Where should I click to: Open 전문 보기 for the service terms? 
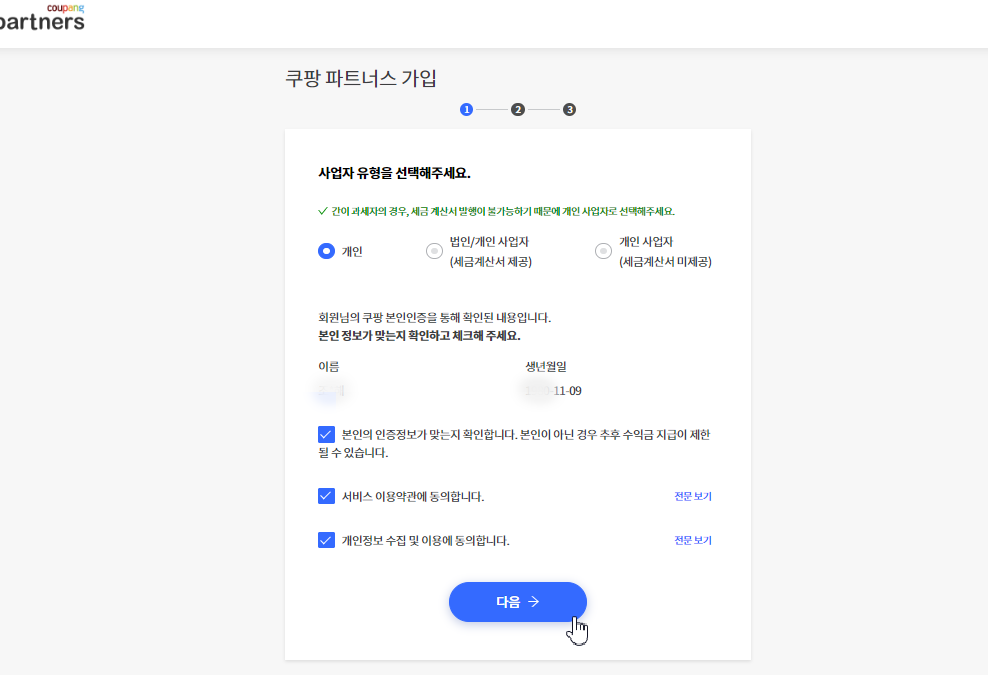pos(693,495)
